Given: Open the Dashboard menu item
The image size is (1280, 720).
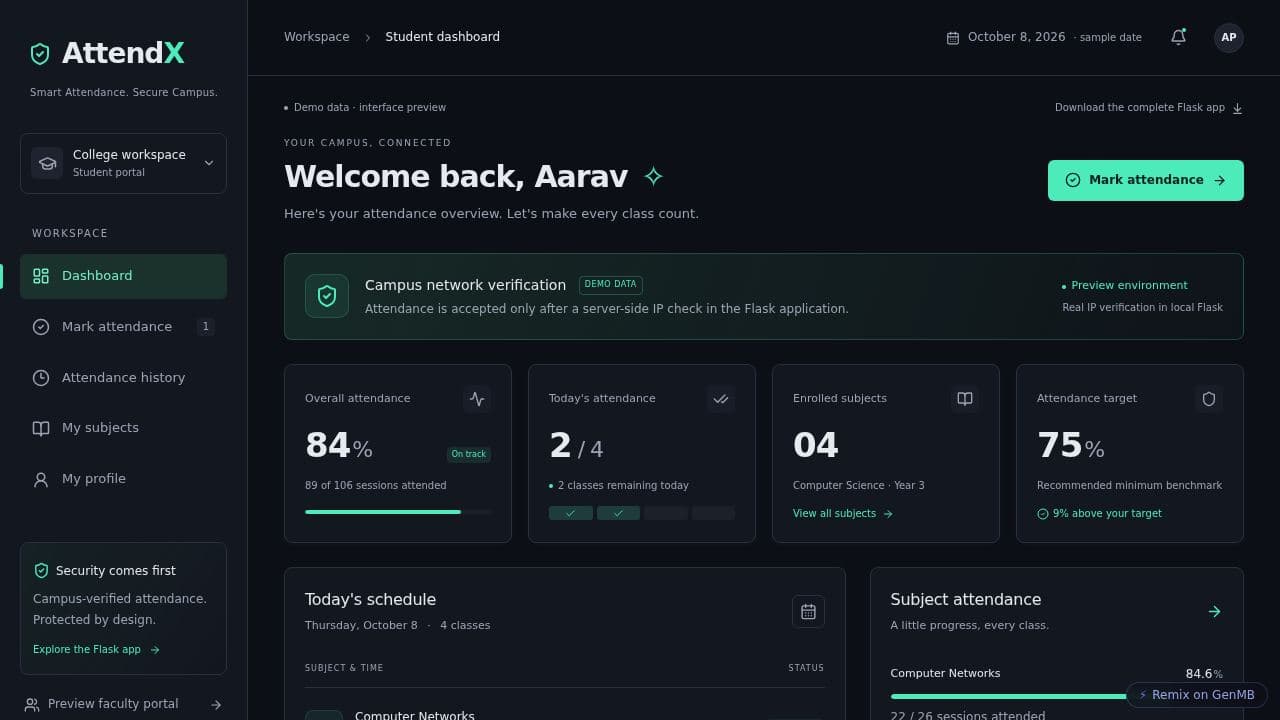Looking at the screenshot, I should coord(123,276).
